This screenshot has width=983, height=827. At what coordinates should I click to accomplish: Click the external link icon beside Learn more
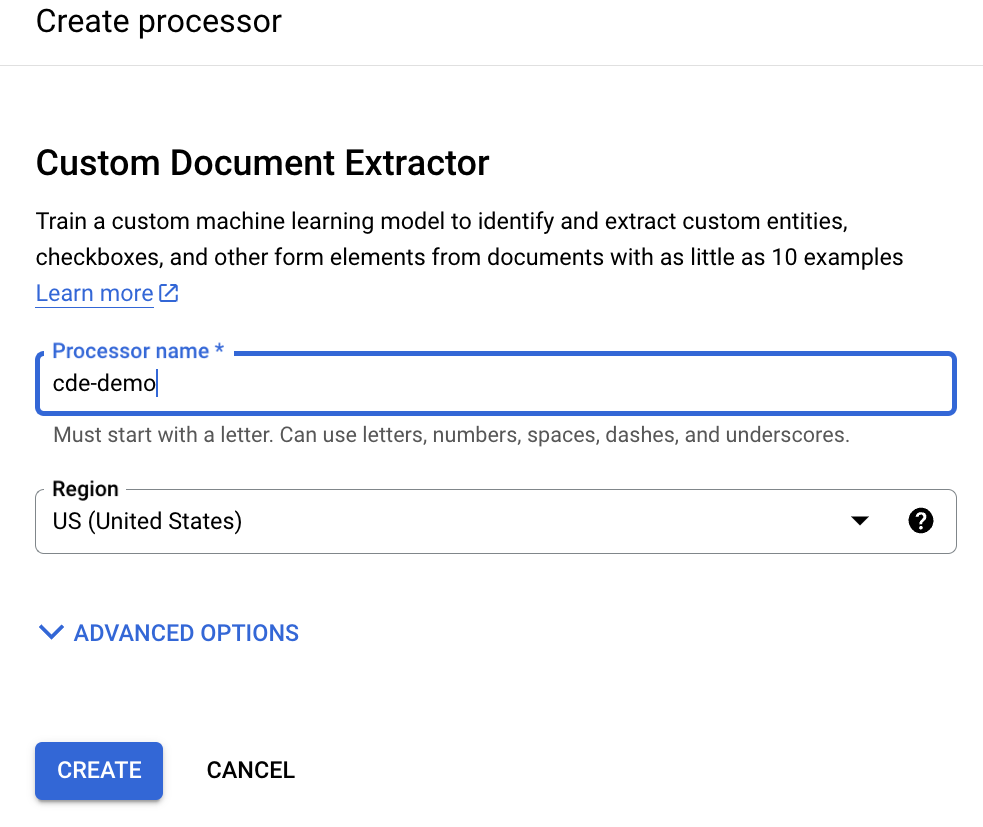coord(169,293)
